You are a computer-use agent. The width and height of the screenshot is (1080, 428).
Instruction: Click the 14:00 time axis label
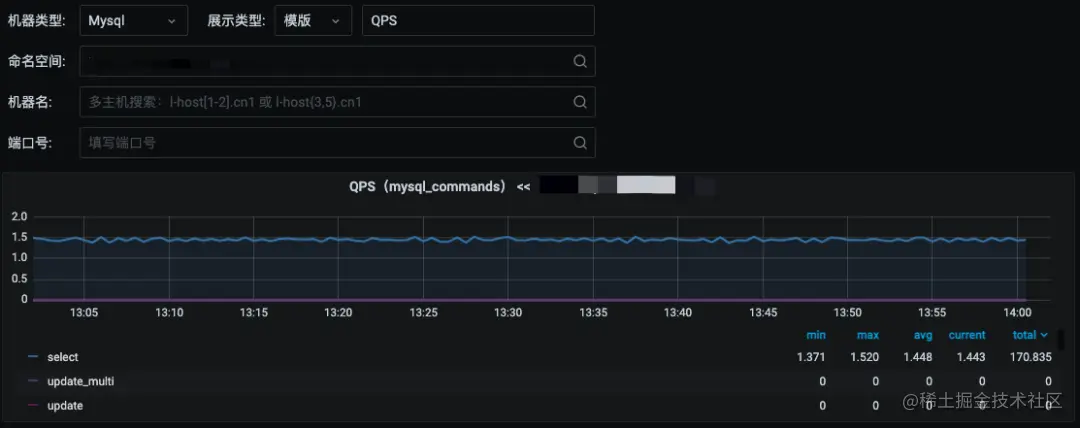1017,312
